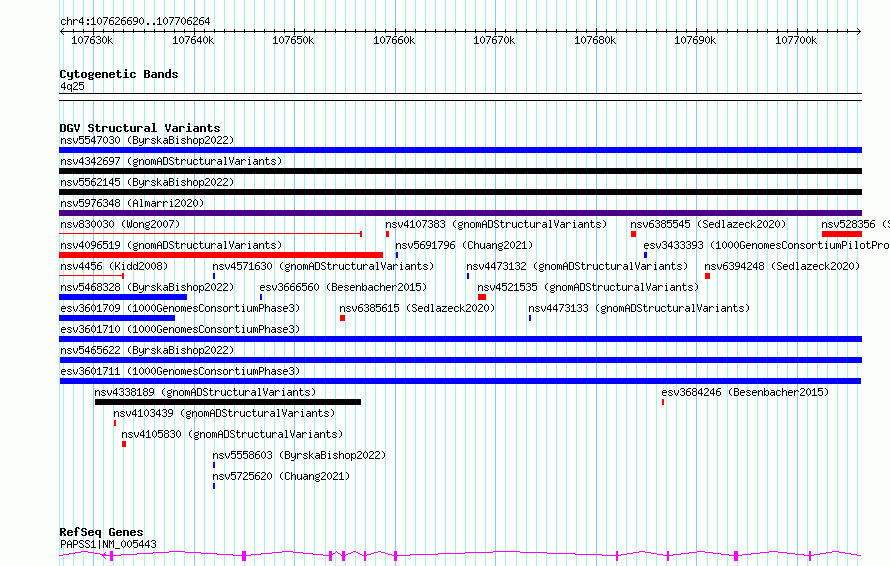890x566 pixels.
Task: Select the 107660k ruler position
Action: point(394,40)
